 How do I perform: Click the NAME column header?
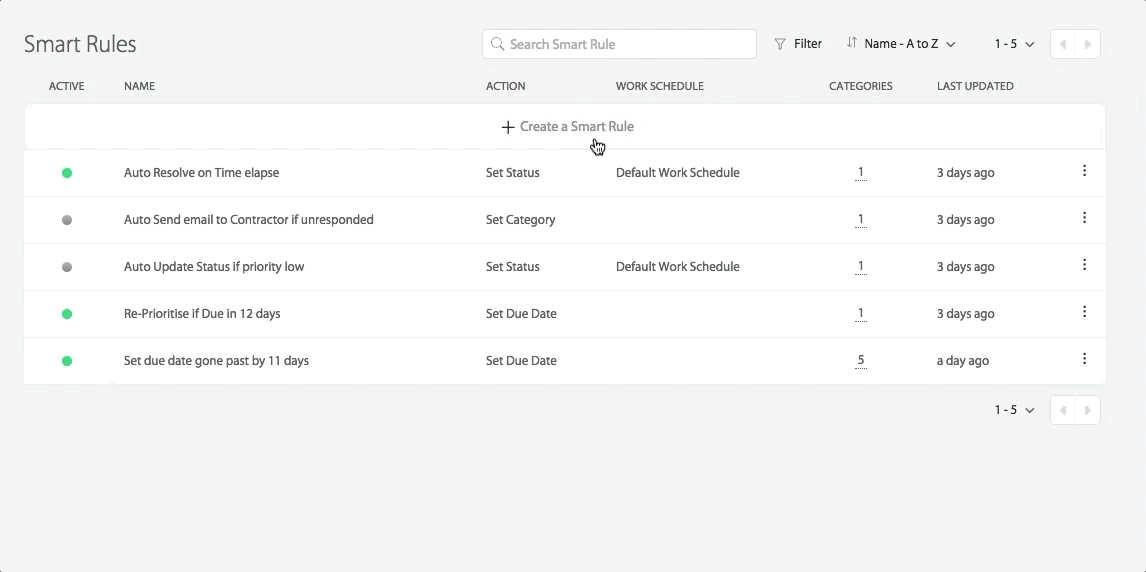pyautogui.click(x=140, y=86)
